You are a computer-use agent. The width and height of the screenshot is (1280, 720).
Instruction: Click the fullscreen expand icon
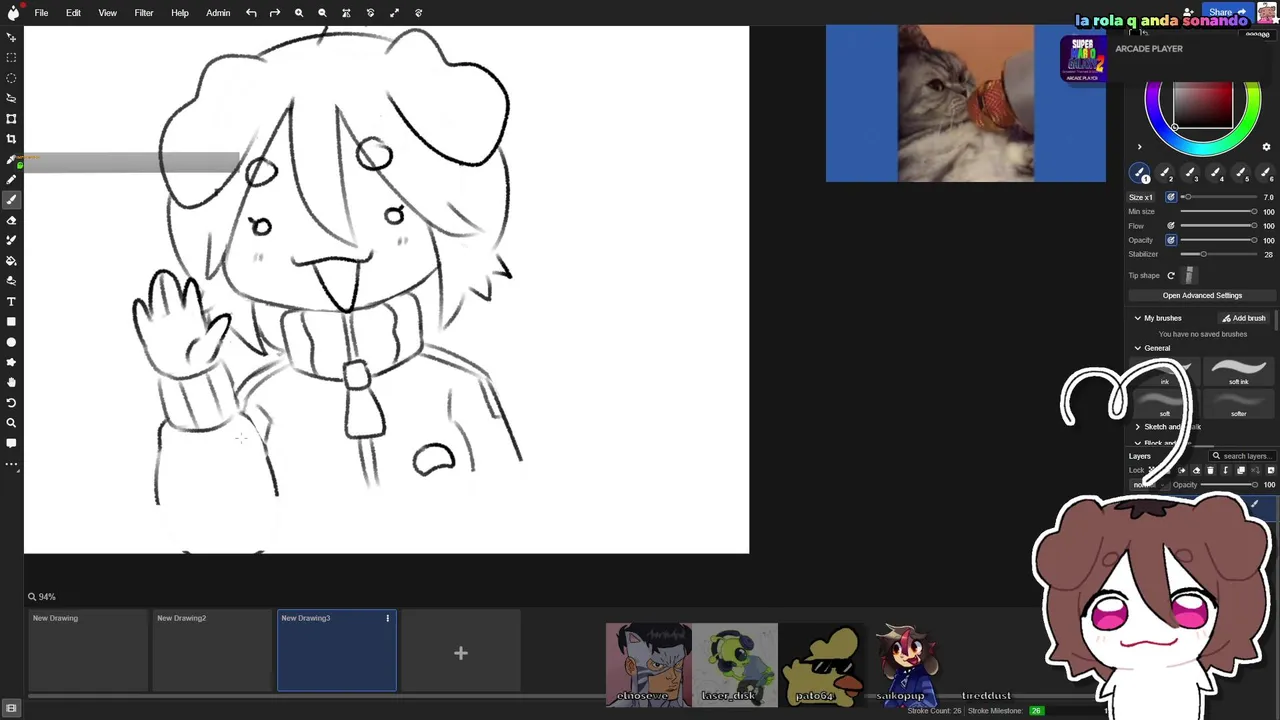(x=394, y=13)
